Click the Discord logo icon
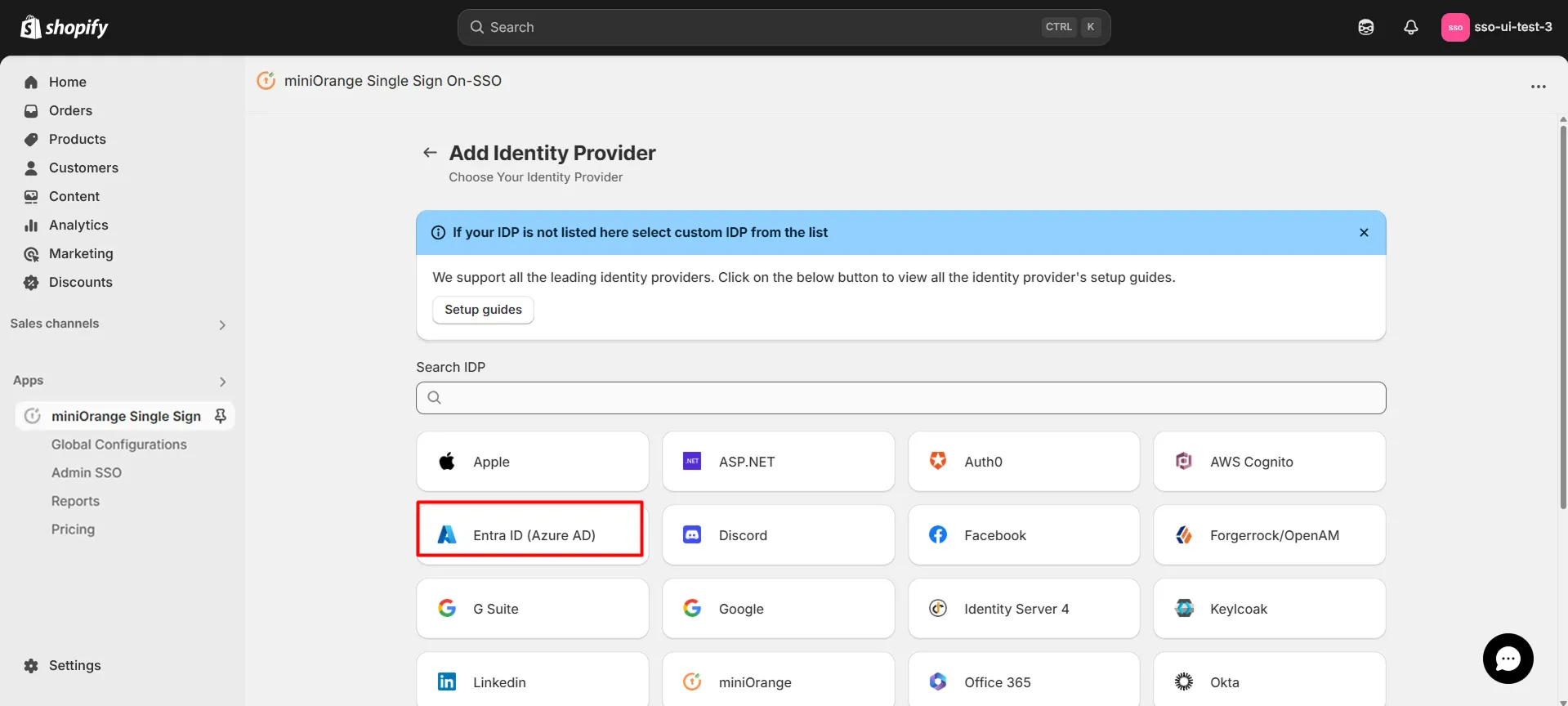The image size is (1568, 706). click(x=692, y=534)
